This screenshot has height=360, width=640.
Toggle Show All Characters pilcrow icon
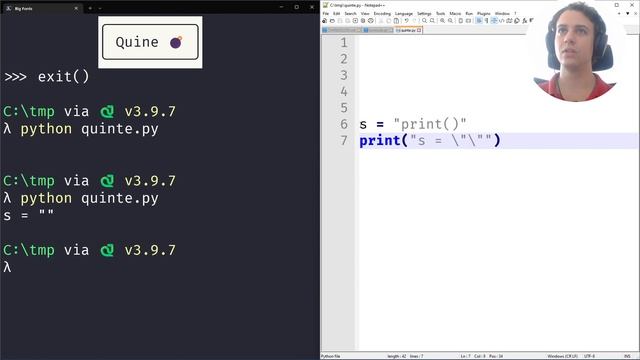click(x=486, y=21)
